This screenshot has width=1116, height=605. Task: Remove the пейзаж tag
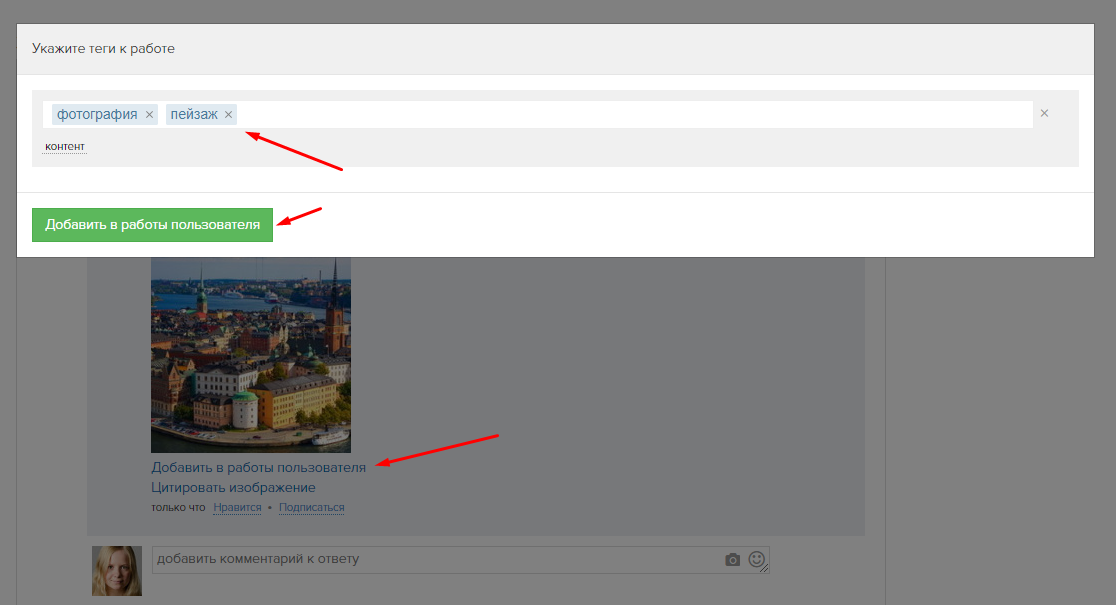228,115
